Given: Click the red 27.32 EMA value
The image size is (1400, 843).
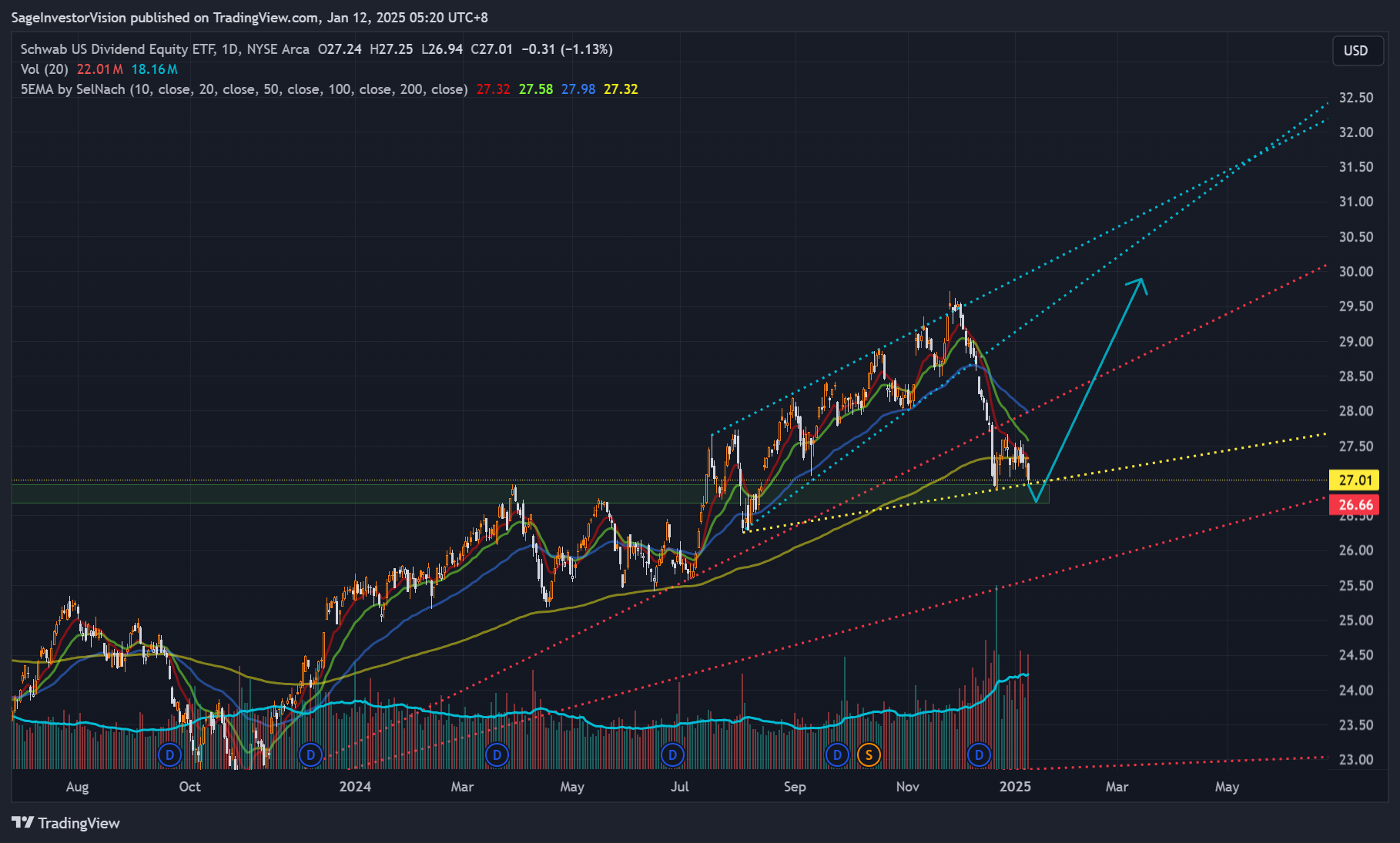Looking at the screenshot, I should click(493, 89).
